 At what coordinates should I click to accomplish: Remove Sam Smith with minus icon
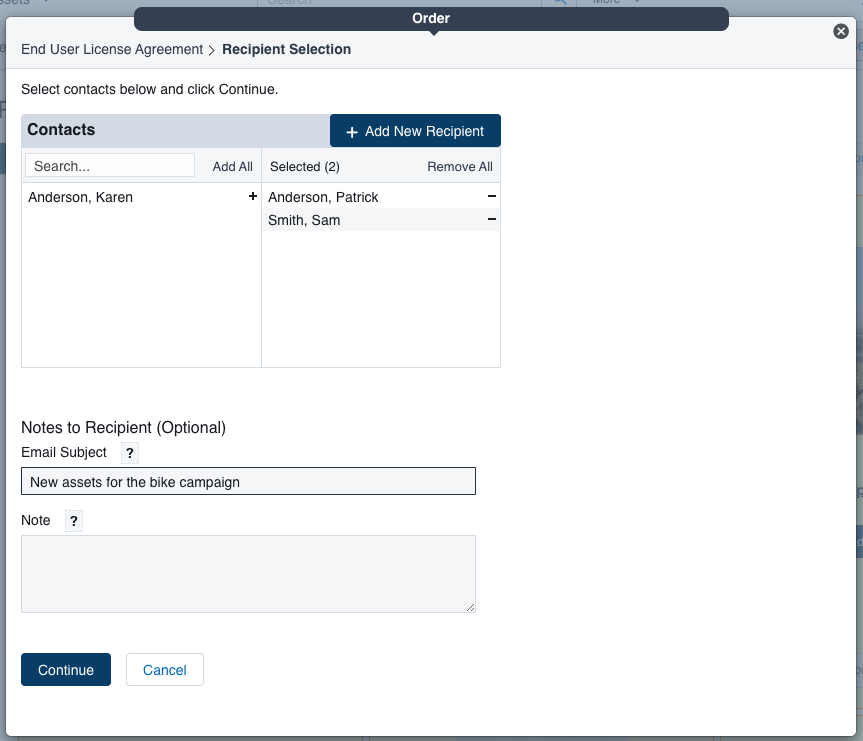click(491, 219)
